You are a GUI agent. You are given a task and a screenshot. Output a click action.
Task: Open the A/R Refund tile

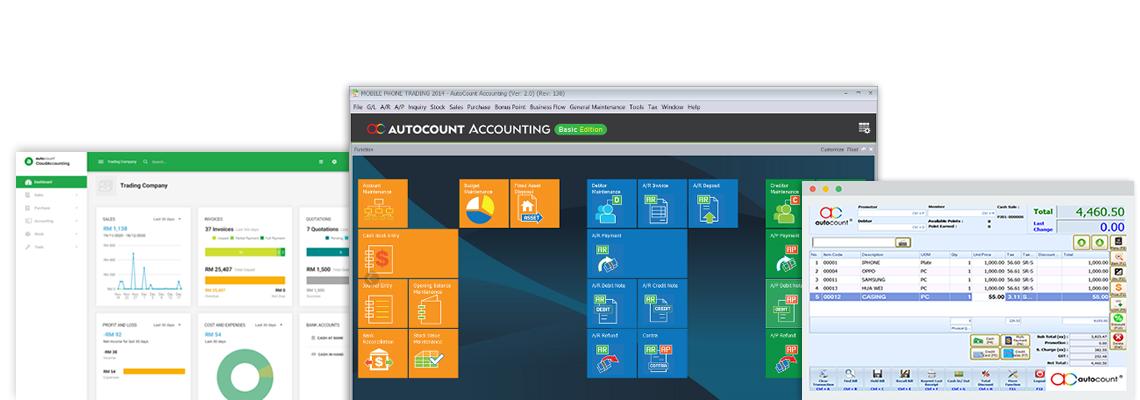612,353
